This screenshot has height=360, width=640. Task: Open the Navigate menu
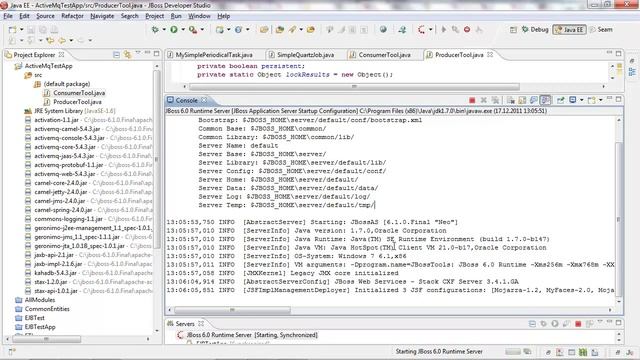coord(102,16)
